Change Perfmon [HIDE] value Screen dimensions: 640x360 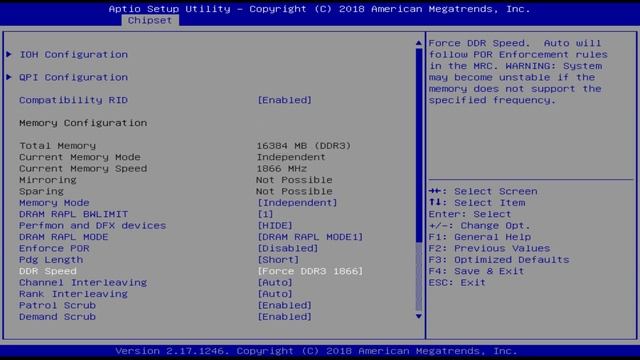pyautogui.click(x=275, y=226)
